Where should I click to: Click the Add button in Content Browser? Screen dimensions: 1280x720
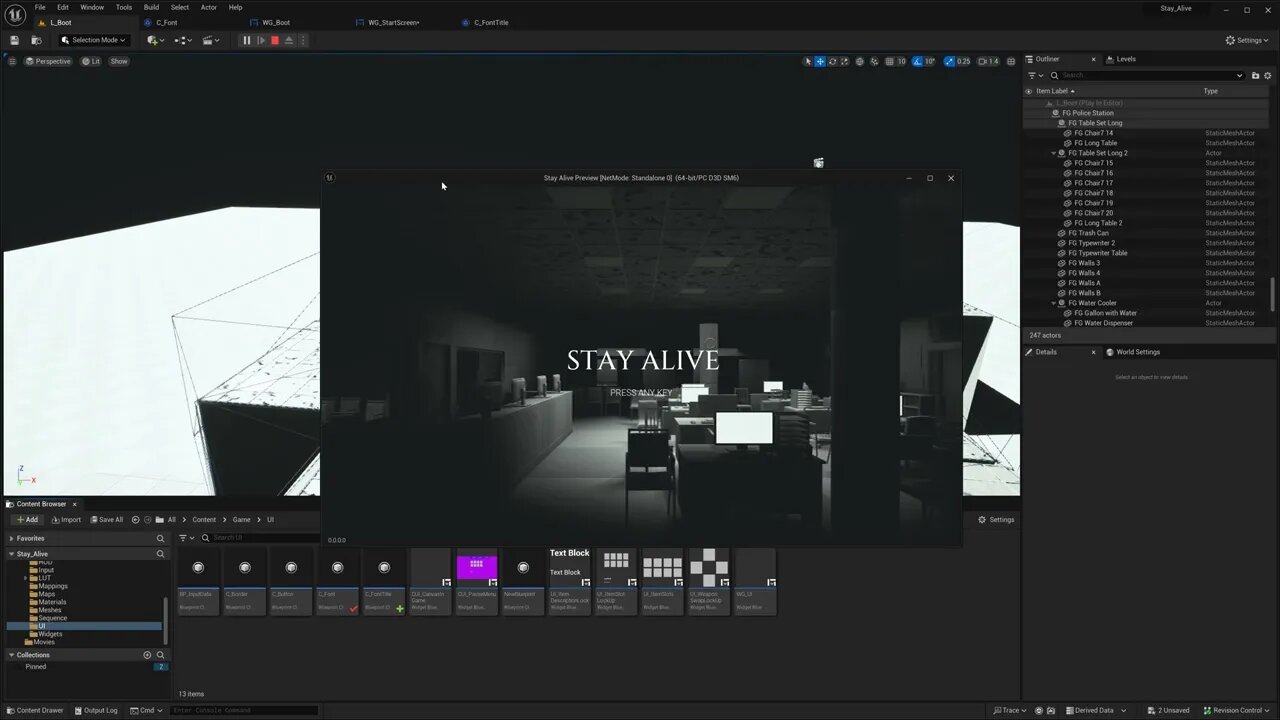click(27, 520)
